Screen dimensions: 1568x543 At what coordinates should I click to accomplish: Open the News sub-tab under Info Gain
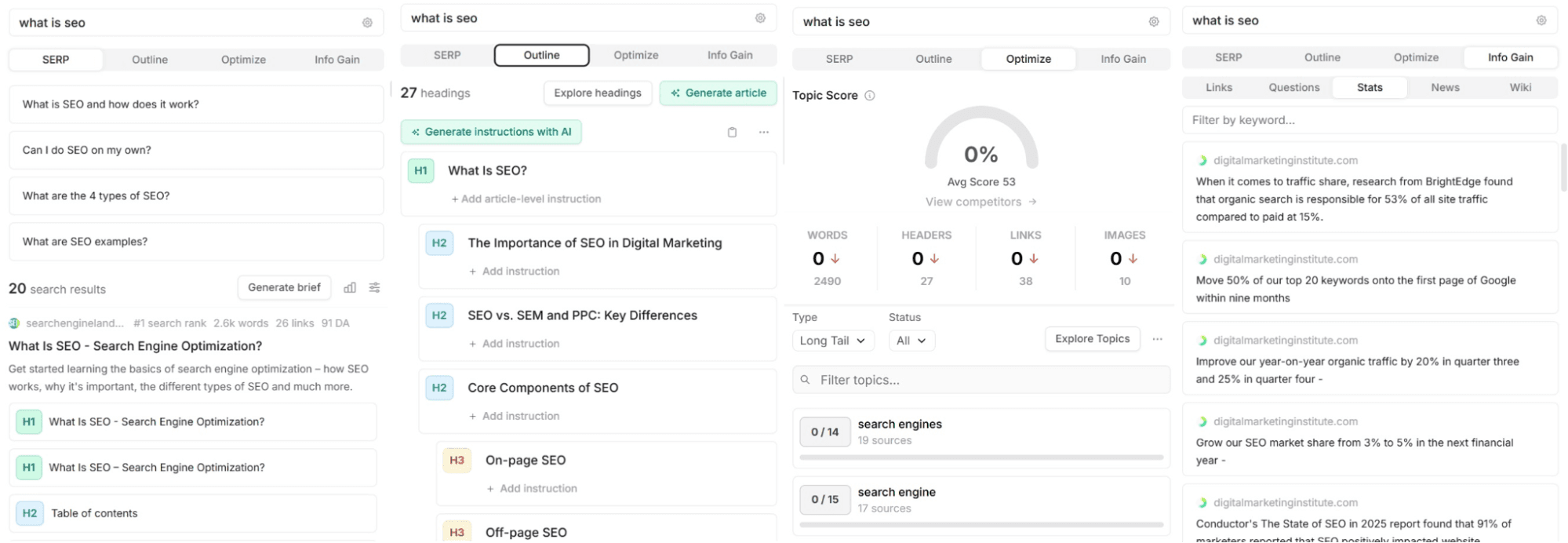(x=1445, y=88)
